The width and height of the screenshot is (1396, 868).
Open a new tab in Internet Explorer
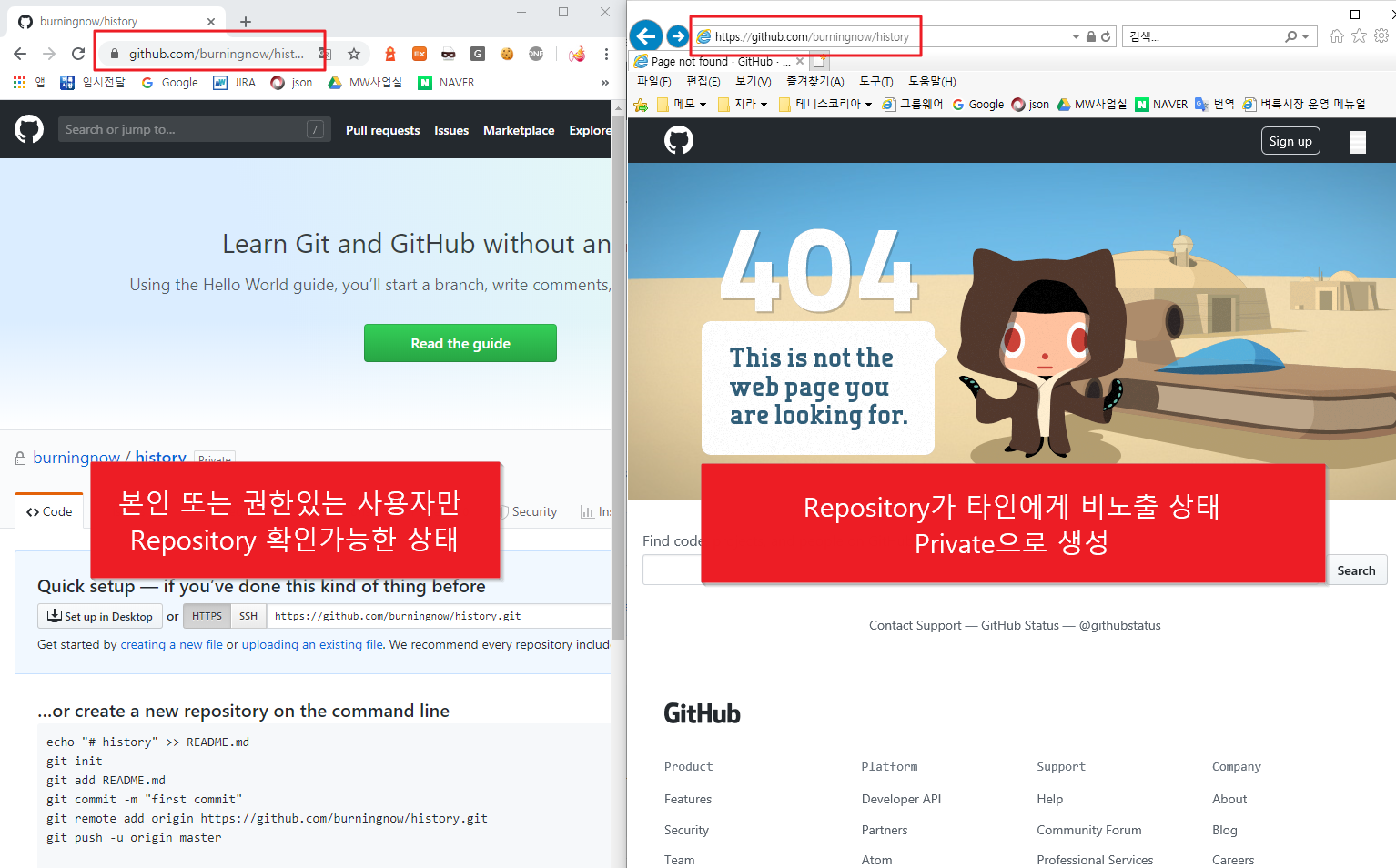[820, 61]
